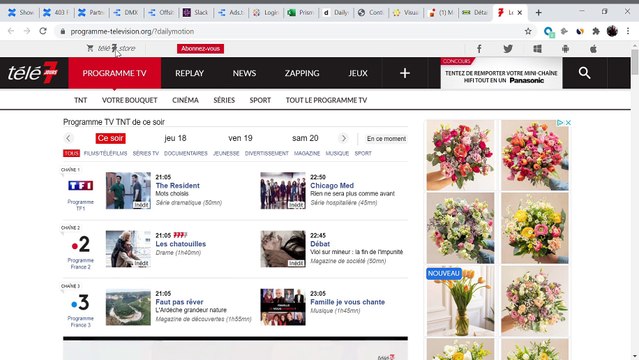Select the sam 20 date tab
This screenshot has height=360, width=639.
pos(305,138)
